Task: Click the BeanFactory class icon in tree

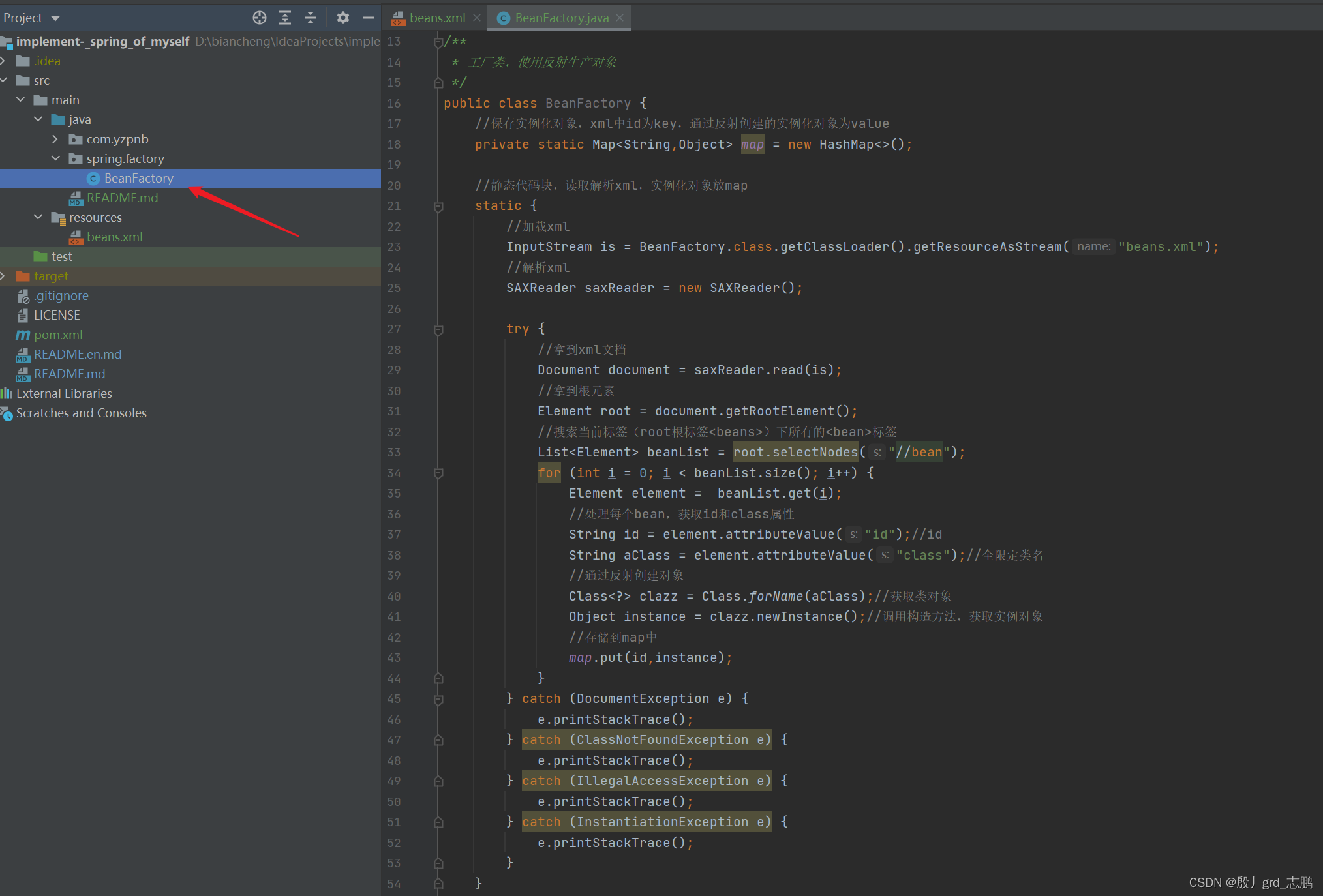Action: (93, 178)
